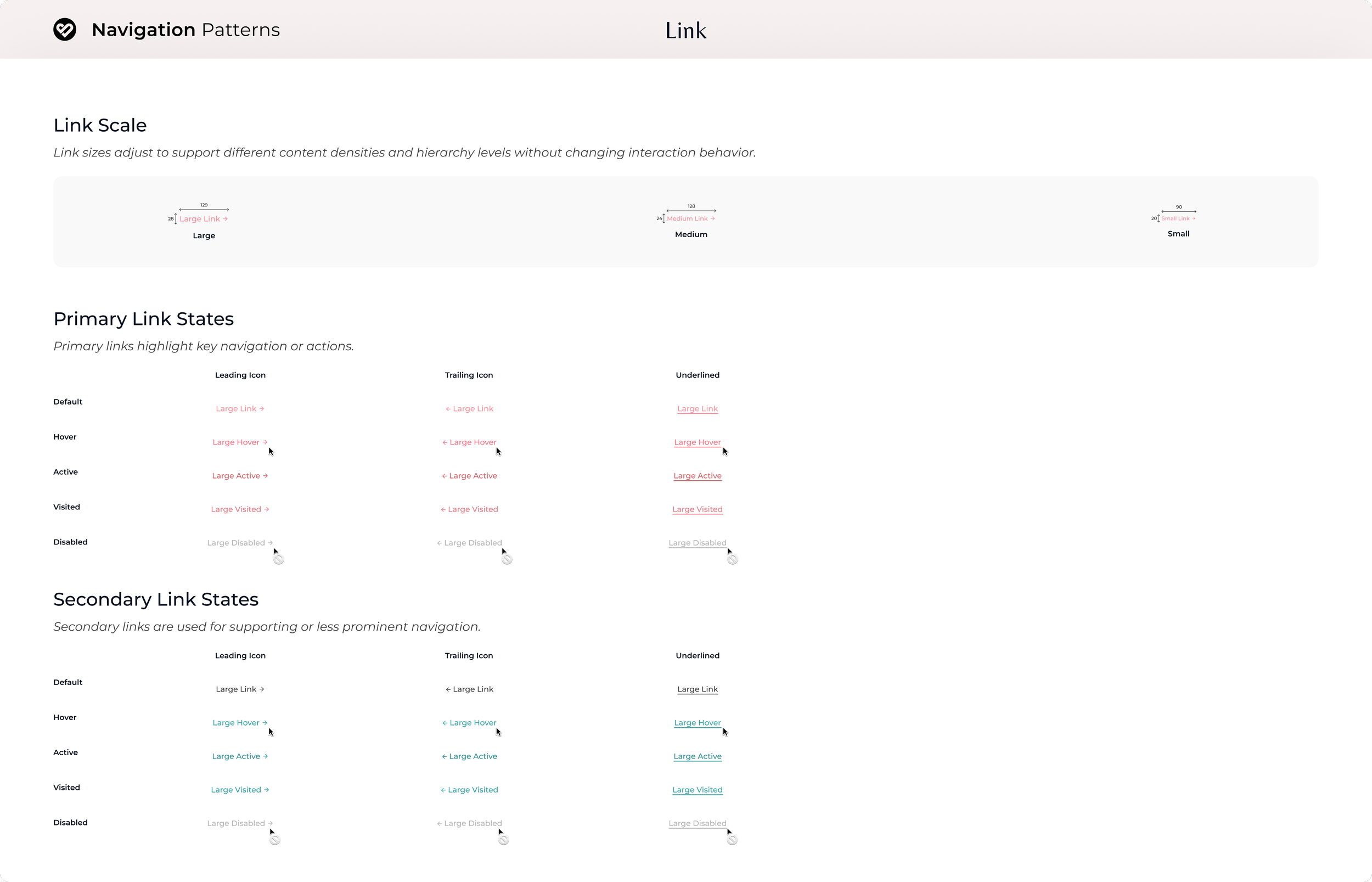Click the arrow icon after pink 'Small Link'
This screenshot has width=1372, height=882.
click(1193, 218)
